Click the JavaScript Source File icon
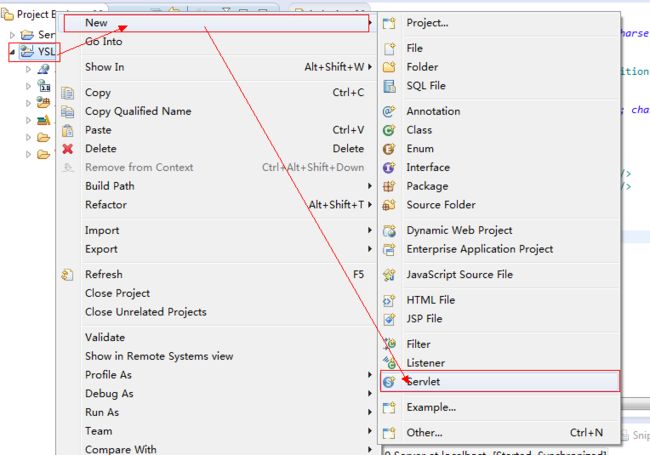 389,275
